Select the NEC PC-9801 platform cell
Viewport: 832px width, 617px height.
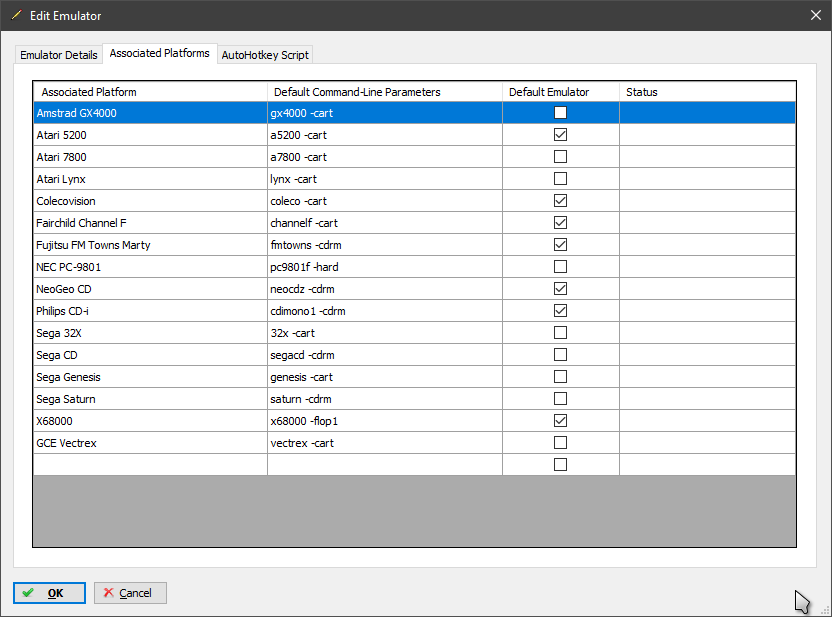click(150, 267)
